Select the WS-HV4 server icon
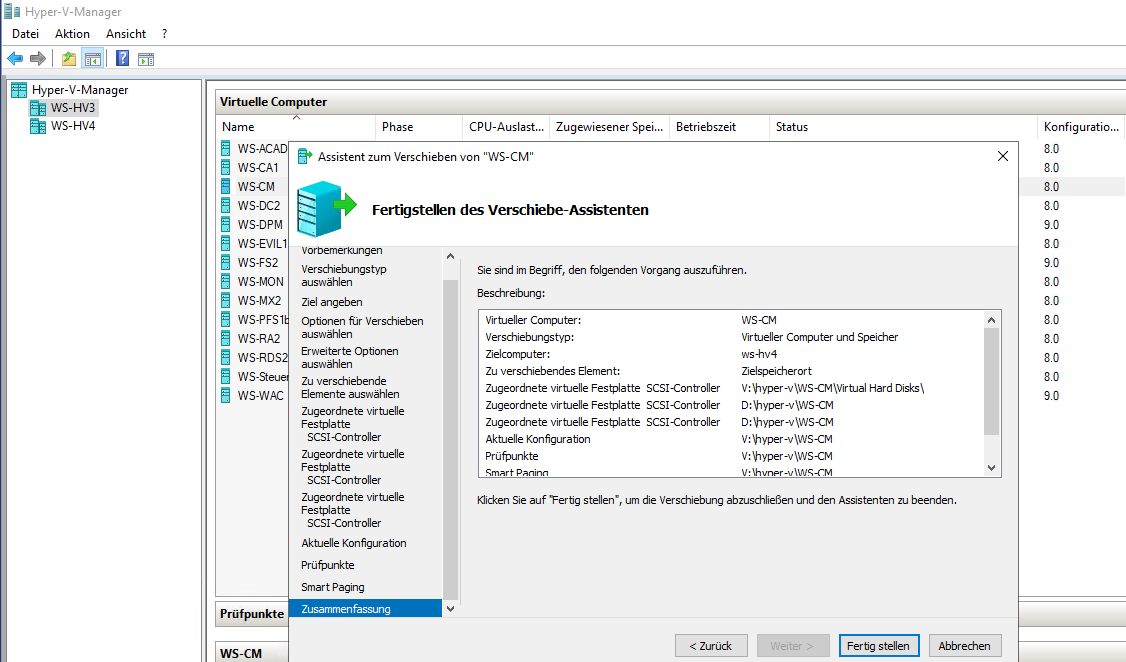The width and height of the screenshot is (1126, 662). point(37,126)
